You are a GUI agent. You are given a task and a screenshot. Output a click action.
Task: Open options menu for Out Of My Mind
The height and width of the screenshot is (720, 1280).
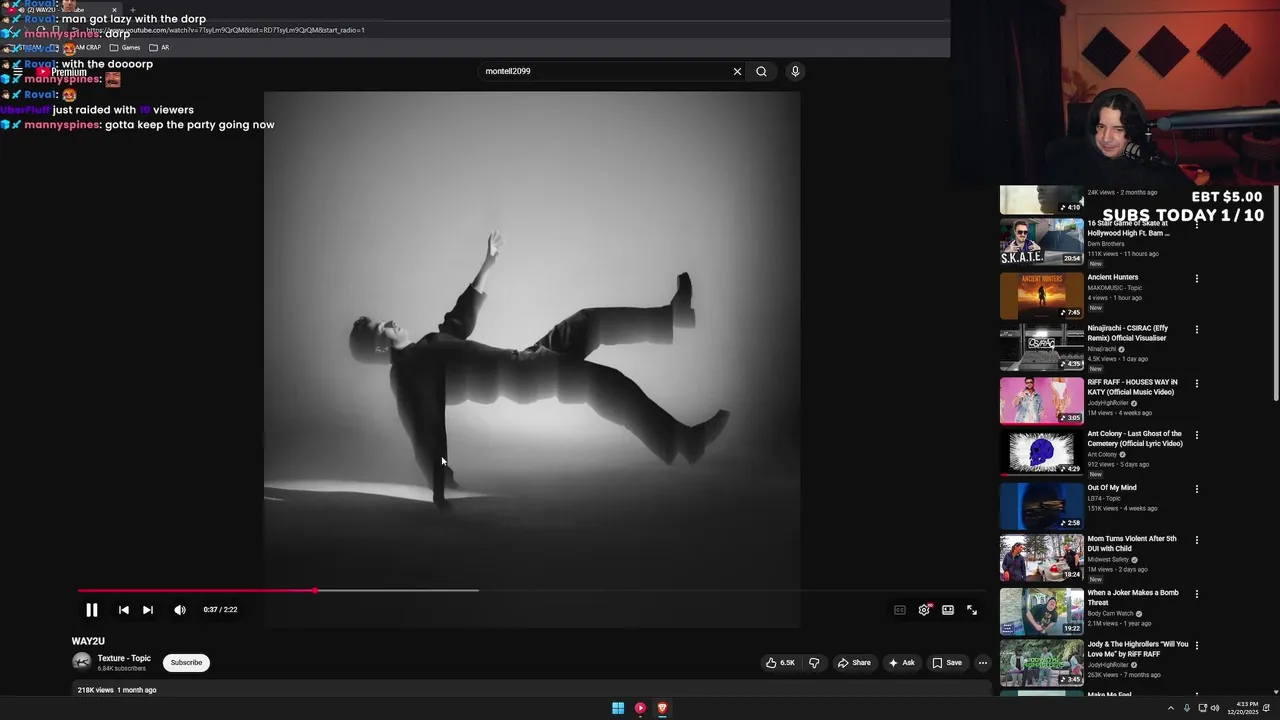(x=1197, y=489)
